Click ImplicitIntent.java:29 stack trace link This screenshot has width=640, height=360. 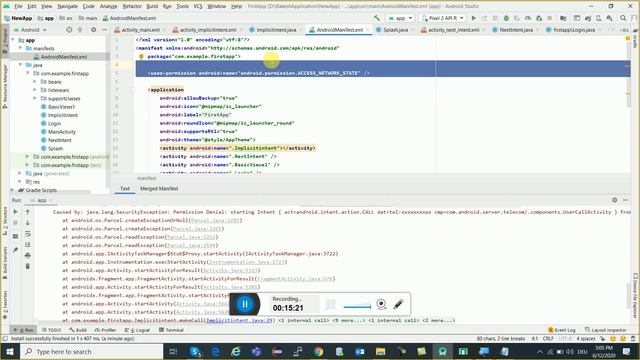tap(239, 320)
